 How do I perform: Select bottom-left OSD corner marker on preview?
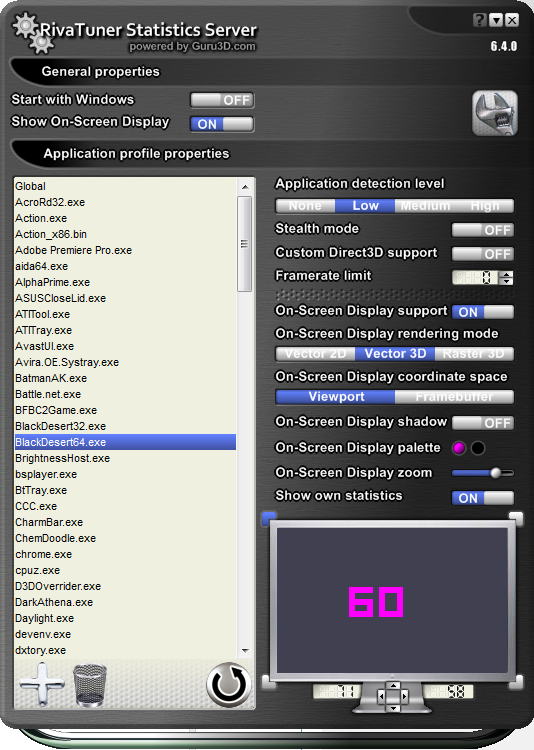coord(269,683)
